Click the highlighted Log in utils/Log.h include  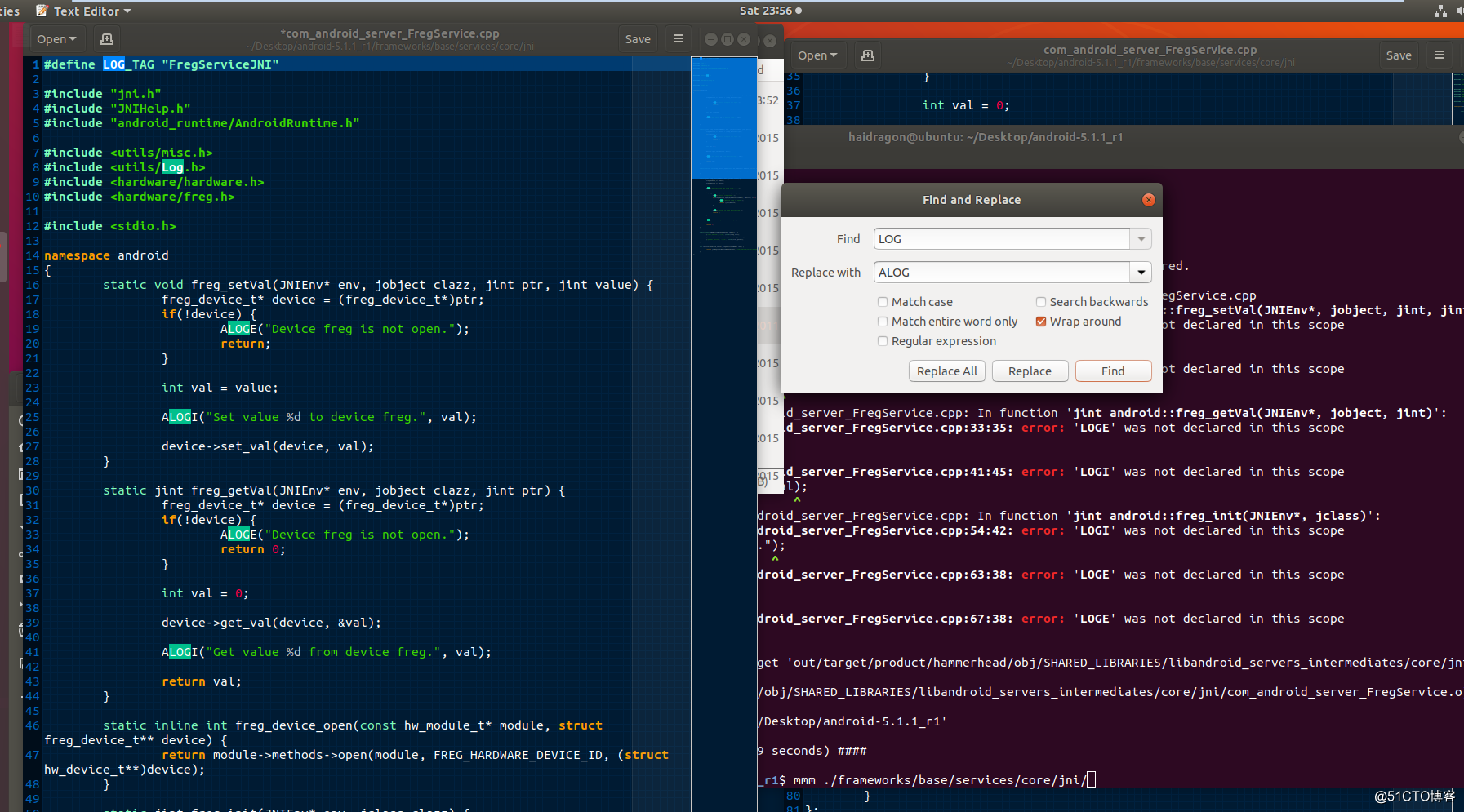[x=172, y=167]
